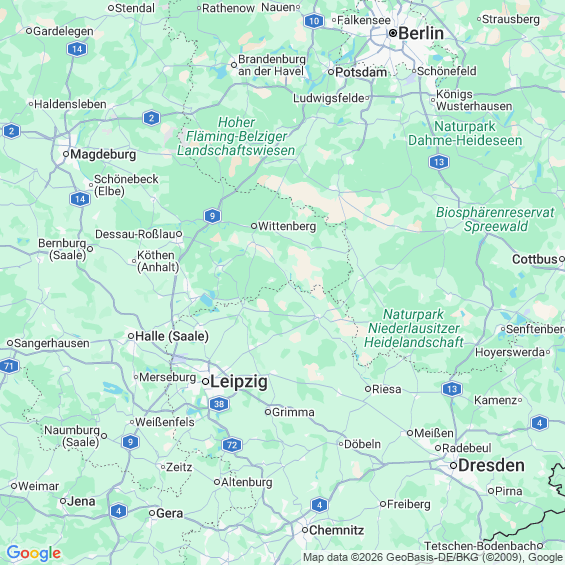Viewport: 565px width, 565px height.
Task: Open Biosphärenreservat Spreewald park label
Action: point(495,219)
